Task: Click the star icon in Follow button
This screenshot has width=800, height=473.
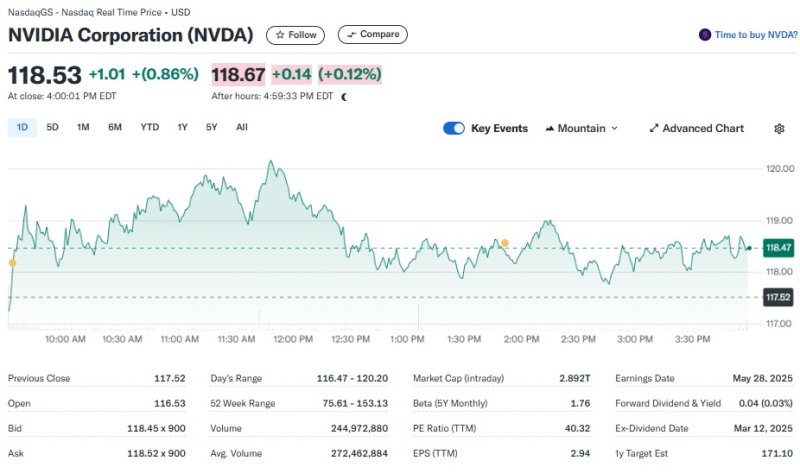Action: point(280,35)
